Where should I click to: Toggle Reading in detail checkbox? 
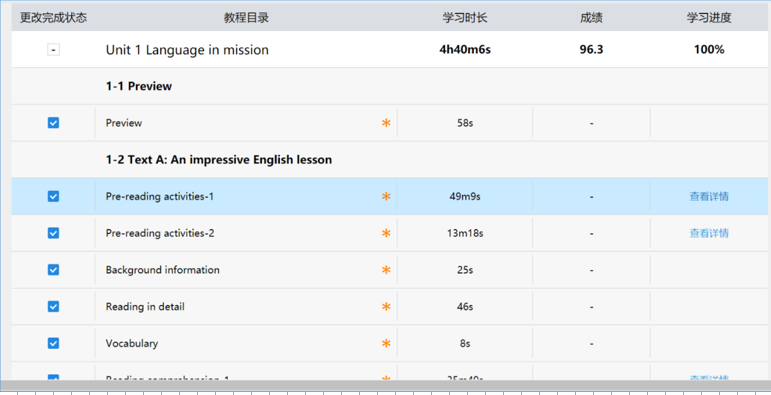pos(54,306)
